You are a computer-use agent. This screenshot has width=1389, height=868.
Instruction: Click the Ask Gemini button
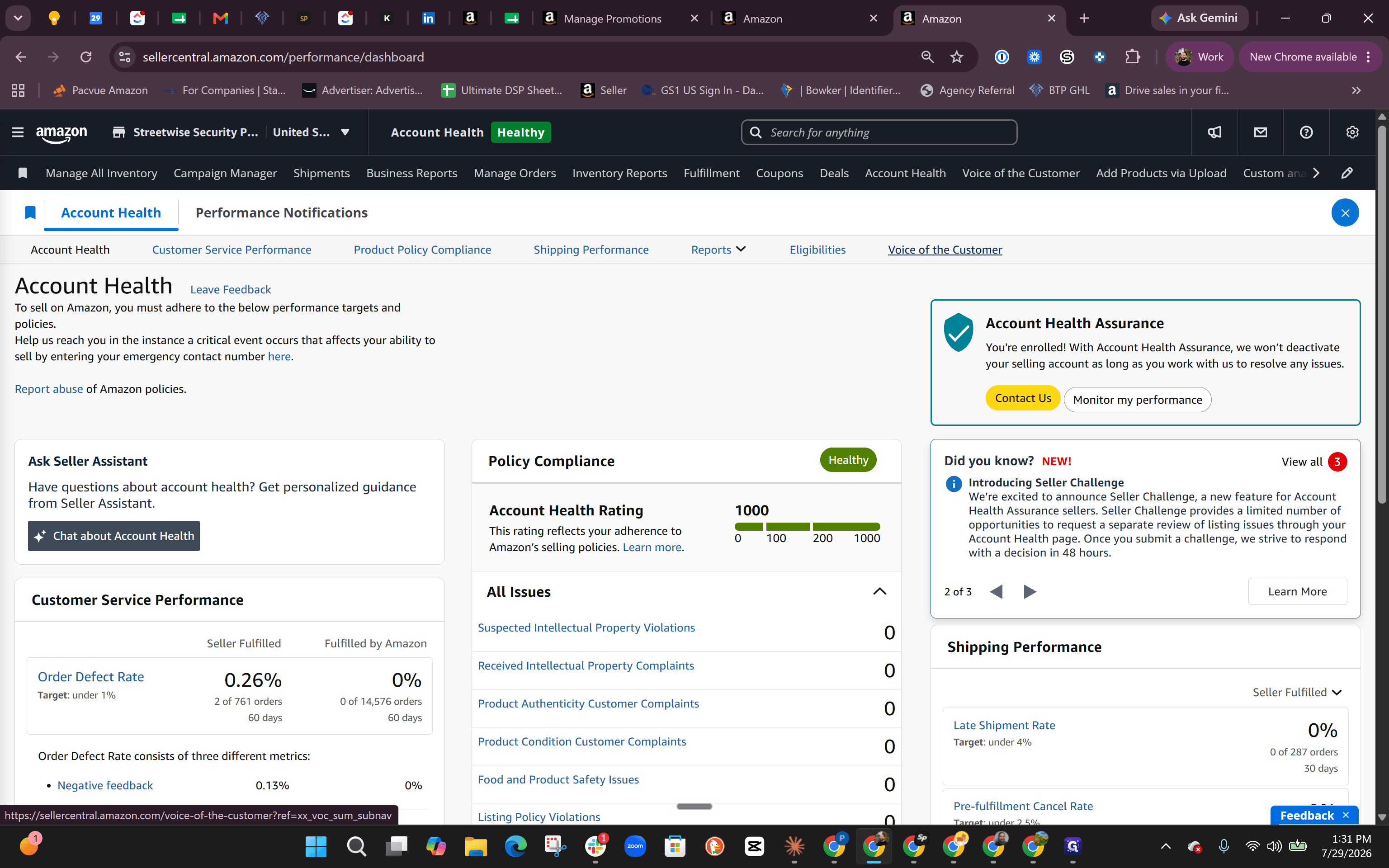pyautogui.click(x=1200, y=19)
